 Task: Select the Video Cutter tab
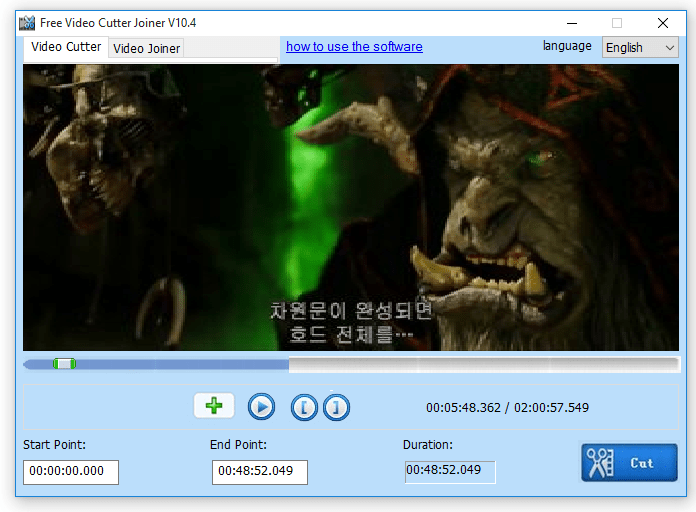[66, 47]
